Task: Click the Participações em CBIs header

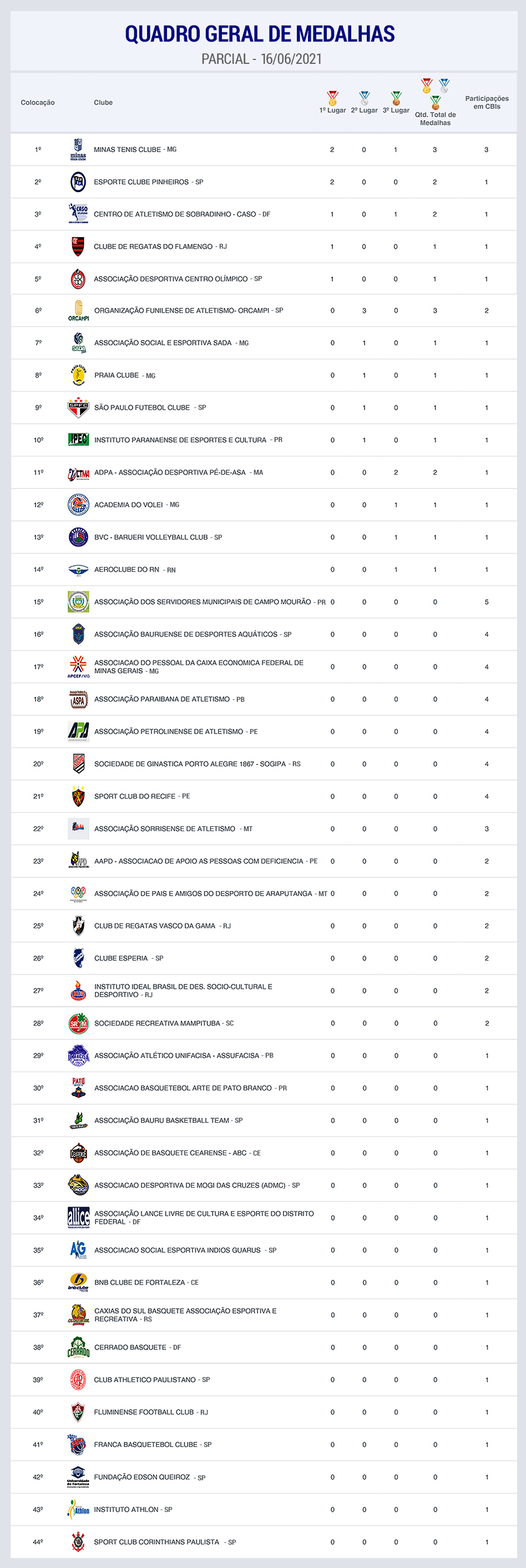Action: 487,102
